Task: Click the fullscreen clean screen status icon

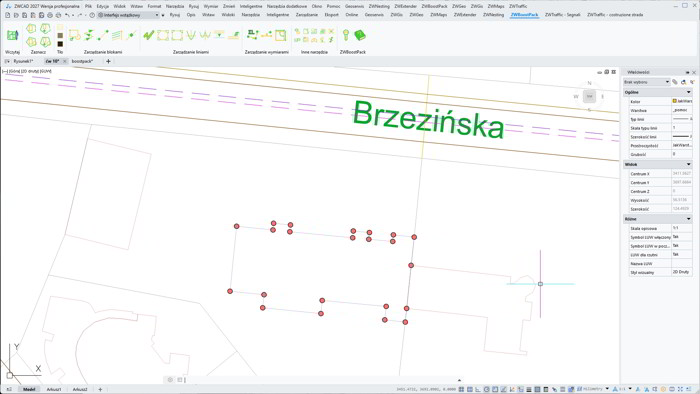Action: click(x=680, y=390)
